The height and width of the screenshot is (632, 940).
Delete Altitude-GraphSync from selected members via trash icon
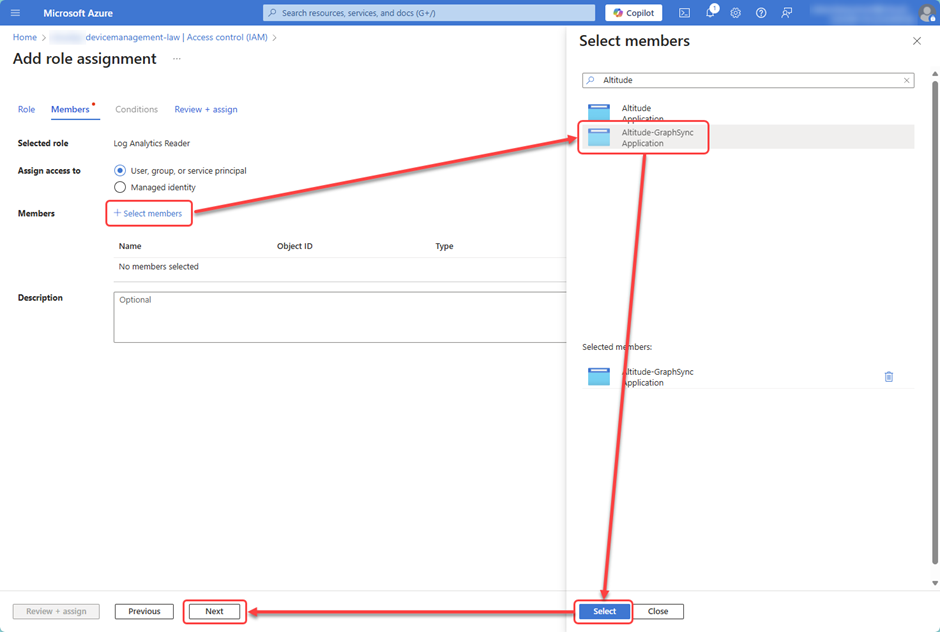889,376
